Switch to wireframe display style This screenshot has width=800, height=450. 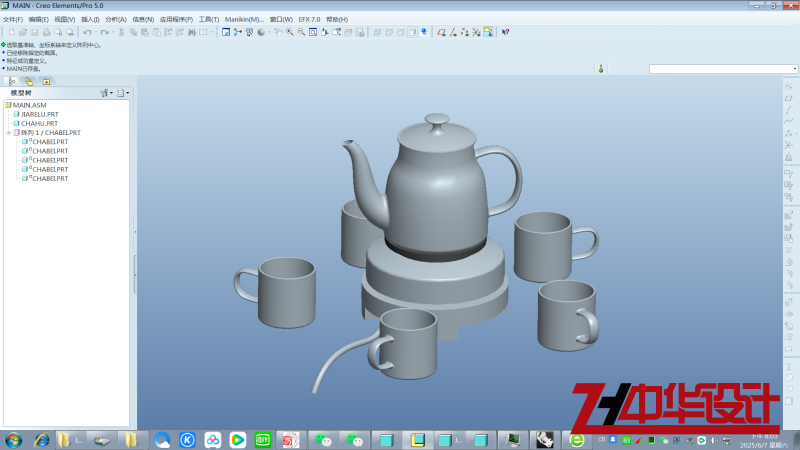[x=378, y=32]
